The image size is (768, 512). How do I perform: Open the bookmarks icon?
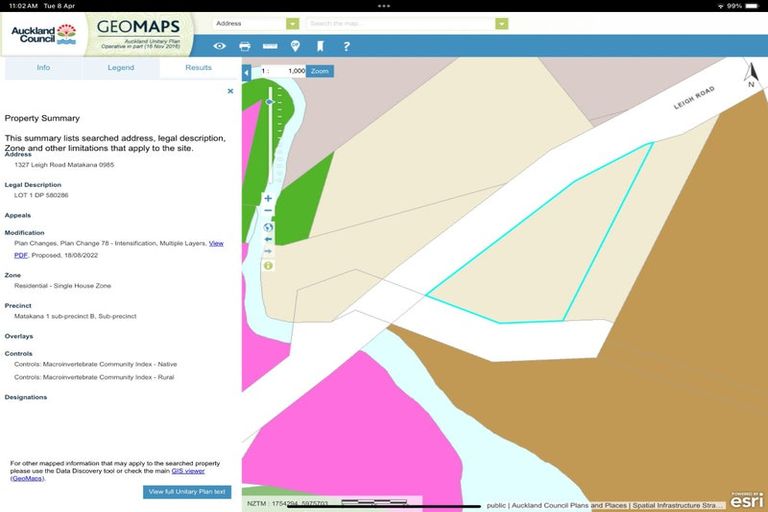321,46
